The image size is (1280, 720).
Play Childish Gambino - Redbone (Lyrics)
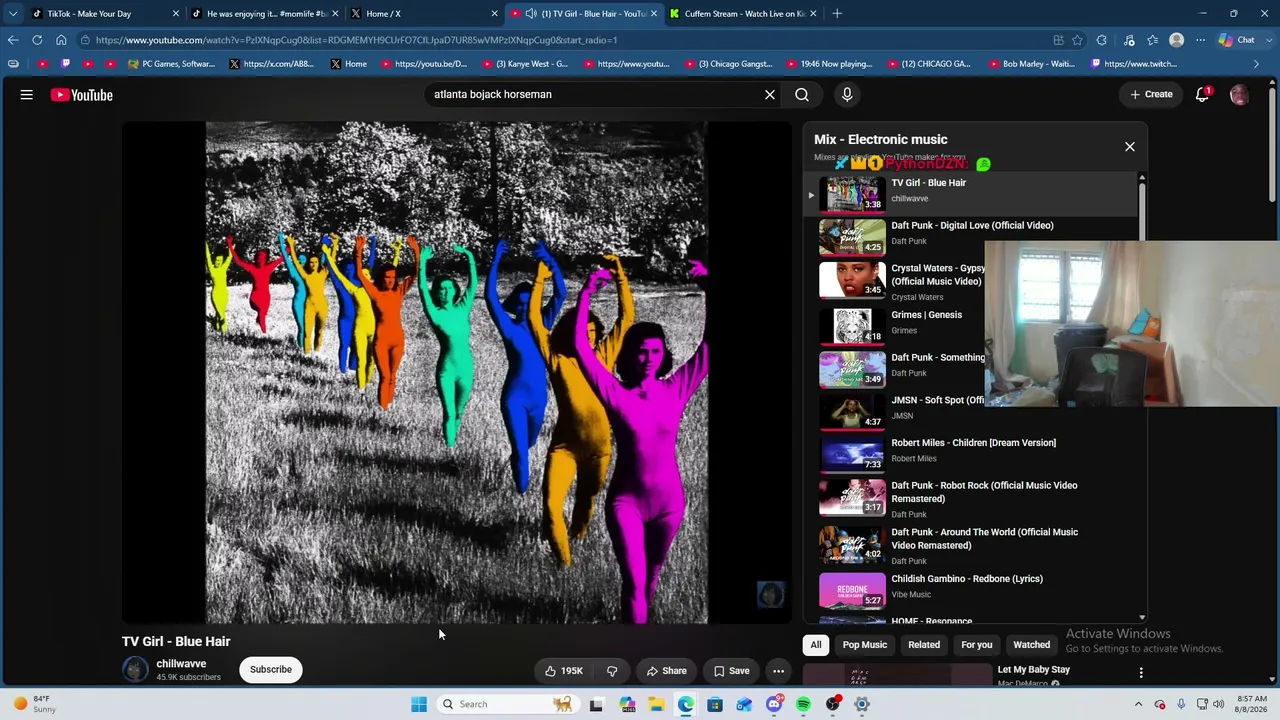pos(972,590)
